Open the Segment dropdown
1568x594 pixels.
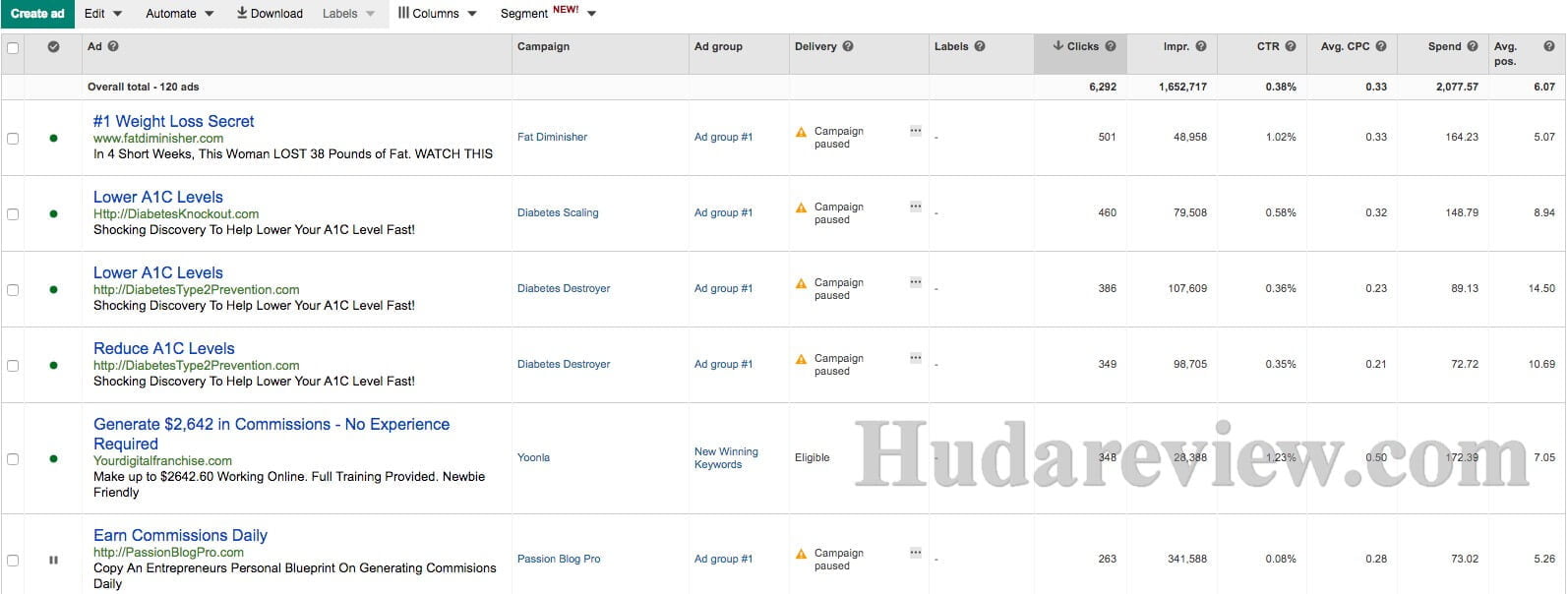tap(548, 14)
